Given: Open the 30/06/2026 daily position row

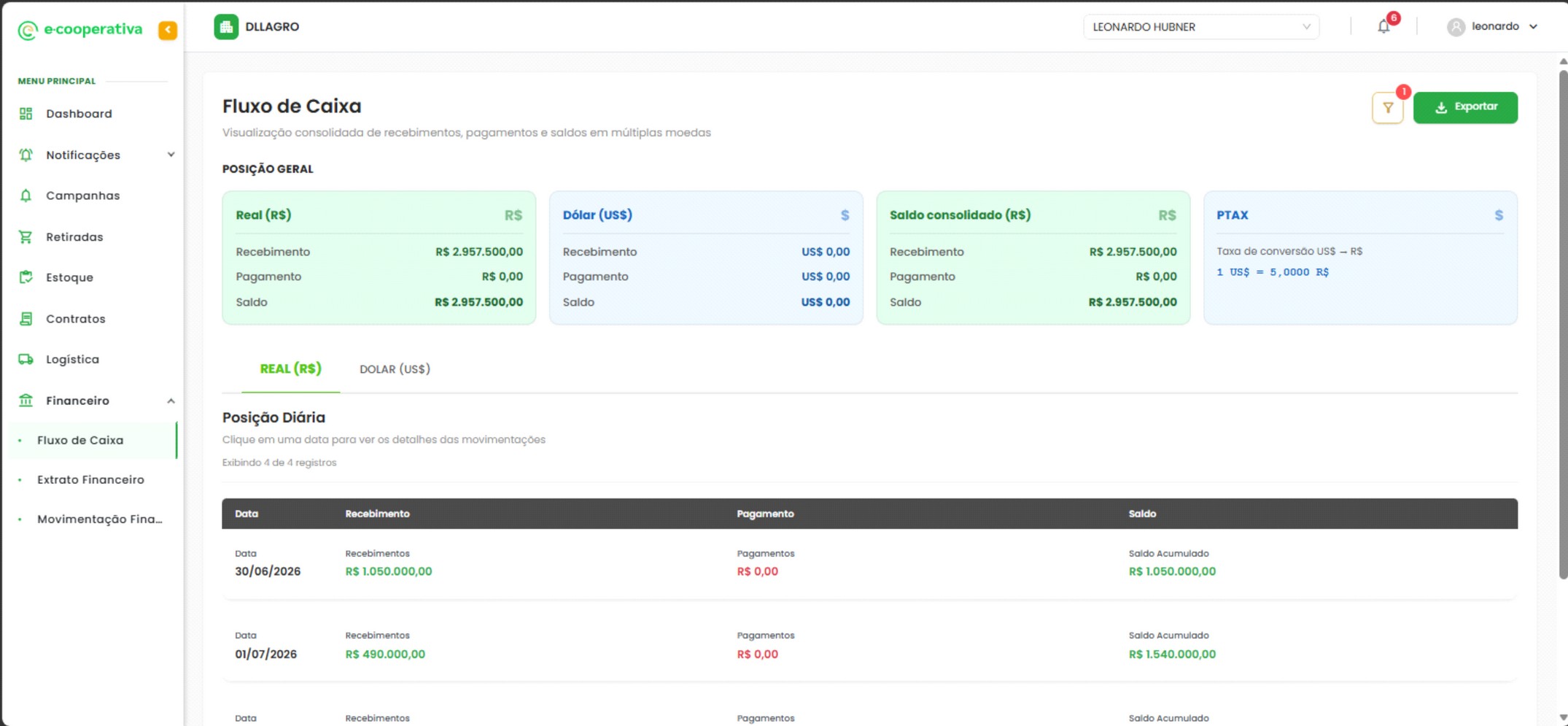Looking at the screenshot, I should pos(869,563).
